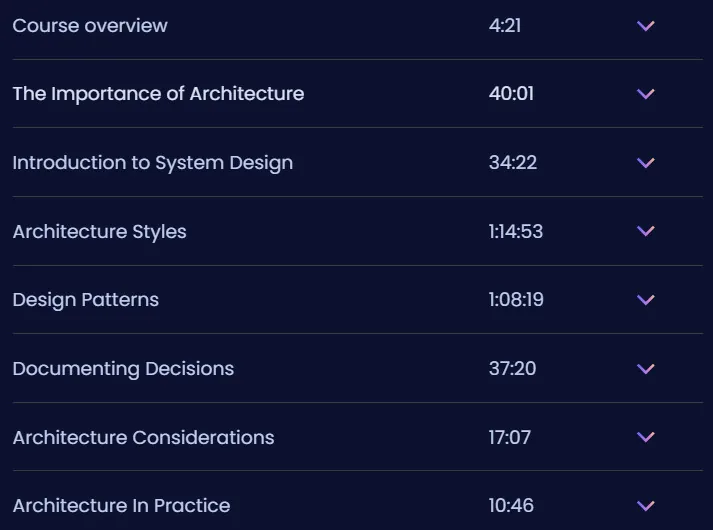The image size is (713, 530).
Task: Open the Course overview title
Action: click(90, 25)
